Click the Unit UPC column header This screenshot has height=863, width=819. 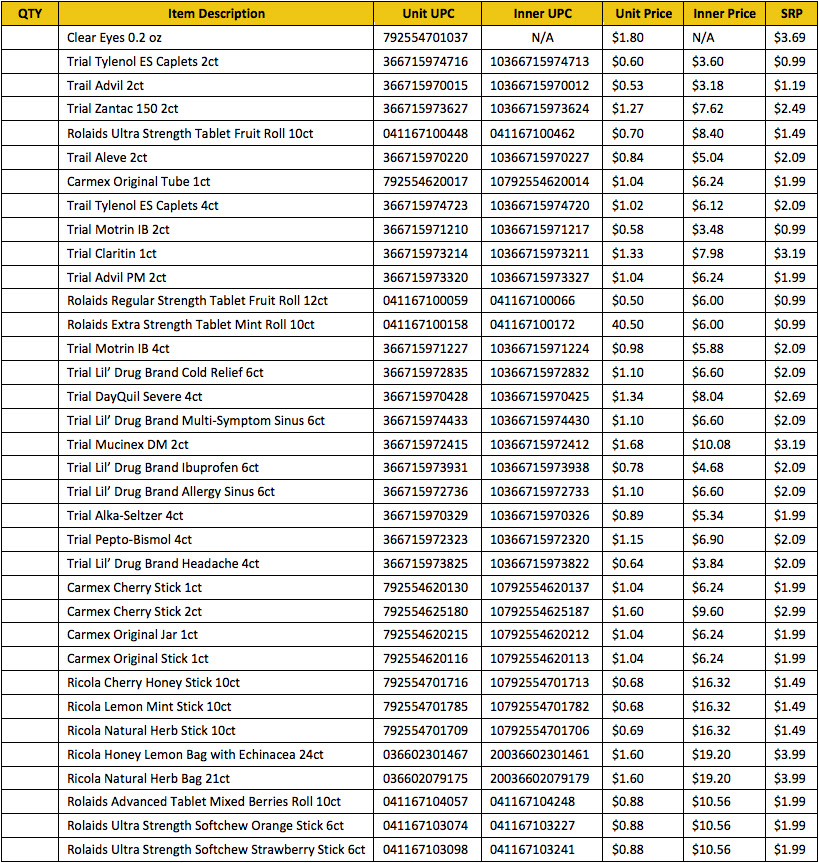428,14
